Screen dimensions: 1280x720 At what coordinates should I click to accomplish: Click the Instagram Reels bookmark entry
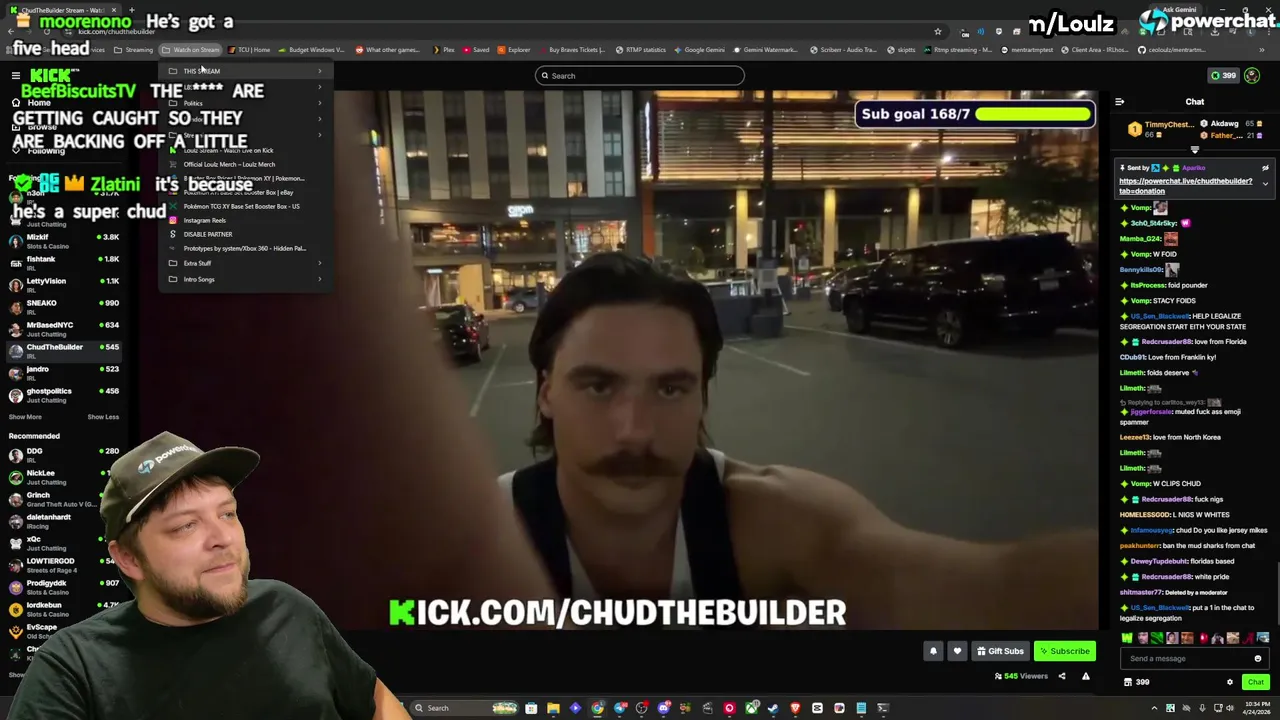coord(245,220)
